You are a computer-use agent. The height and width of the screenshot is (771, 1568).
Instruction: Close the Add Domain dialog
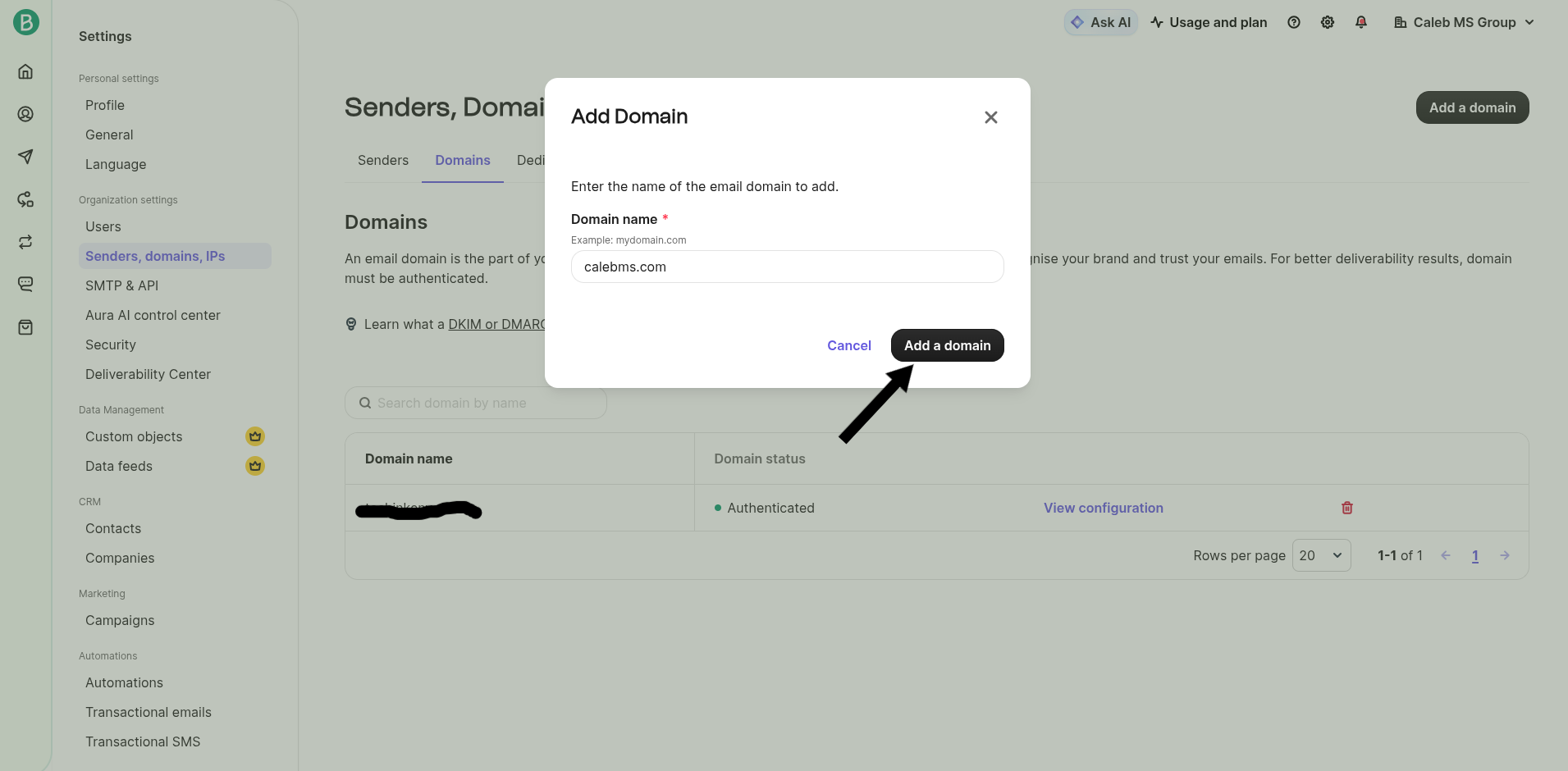click(x=991, y=117)
